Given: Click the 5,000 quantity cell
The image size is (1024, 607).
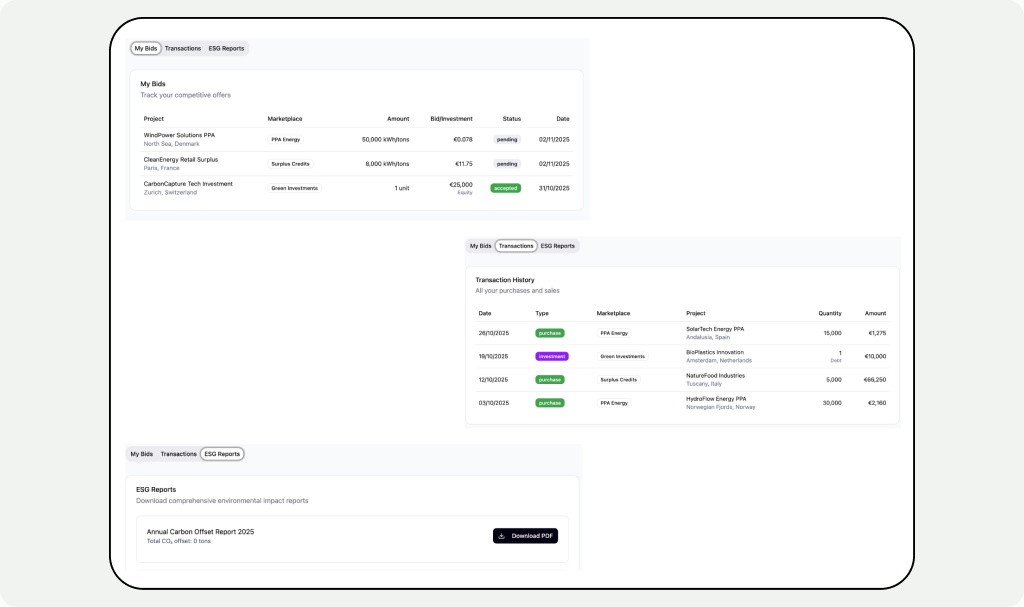Looking at the screenshot, I should point(833,380).
